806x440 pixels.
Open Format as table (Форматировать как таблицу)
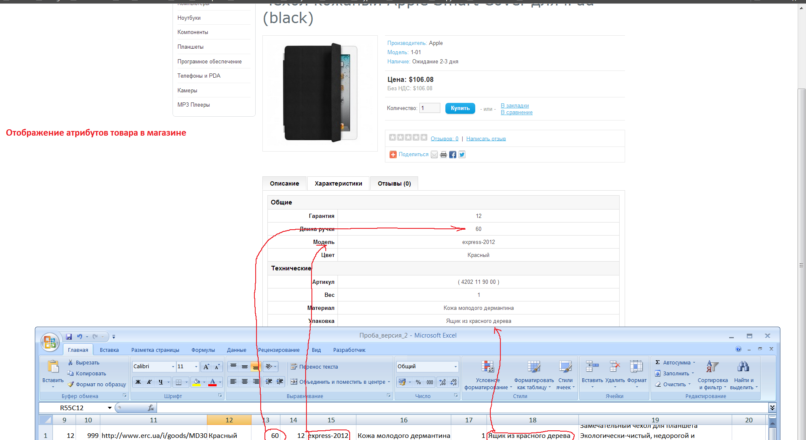tap(534, 375)
